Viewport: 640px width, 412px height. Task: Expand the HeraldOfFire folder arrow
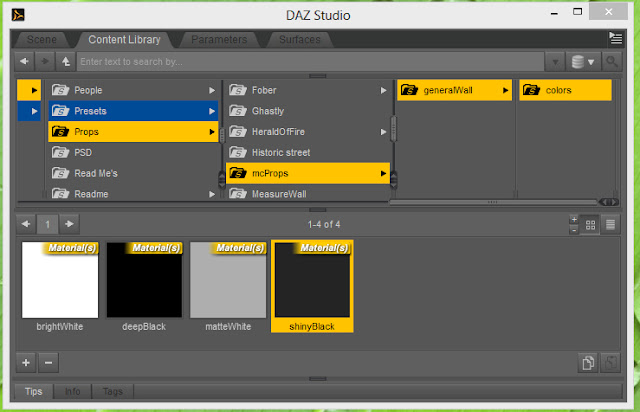pos(383,132)
